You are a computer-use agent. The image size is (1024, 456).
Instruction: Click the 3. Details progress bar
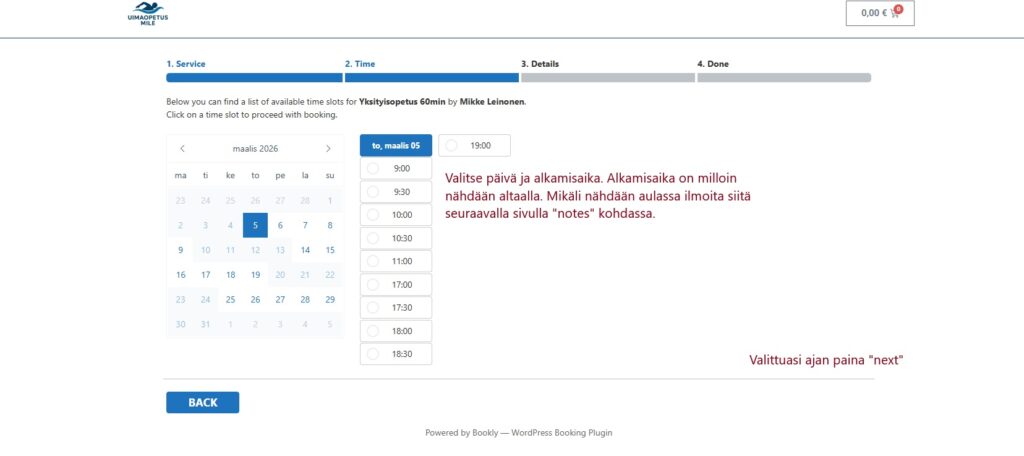(608, 77)
